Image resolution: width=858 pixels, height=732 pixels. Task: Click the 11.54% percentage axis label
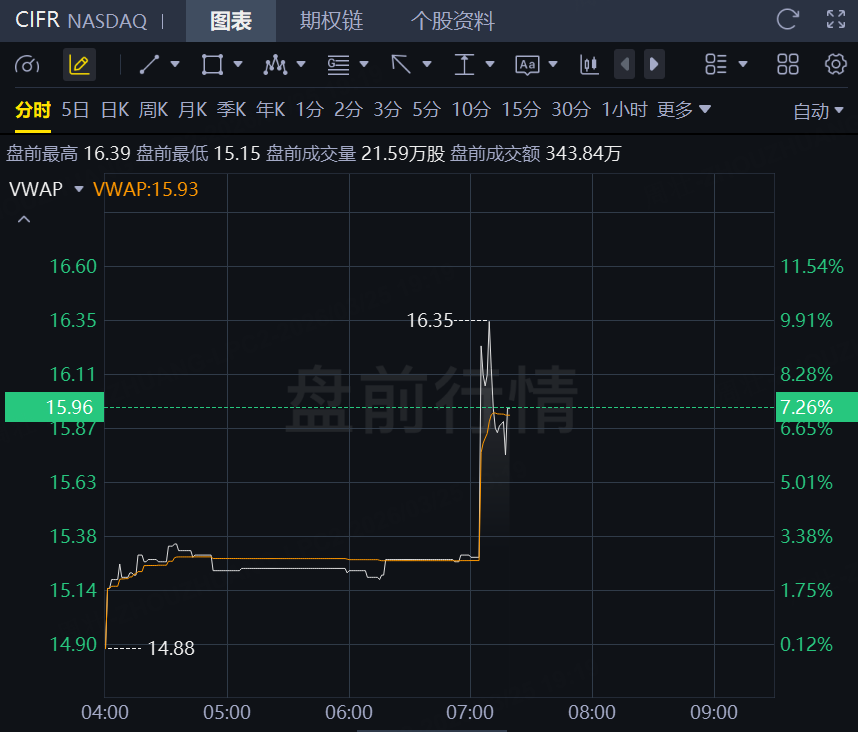812,266
